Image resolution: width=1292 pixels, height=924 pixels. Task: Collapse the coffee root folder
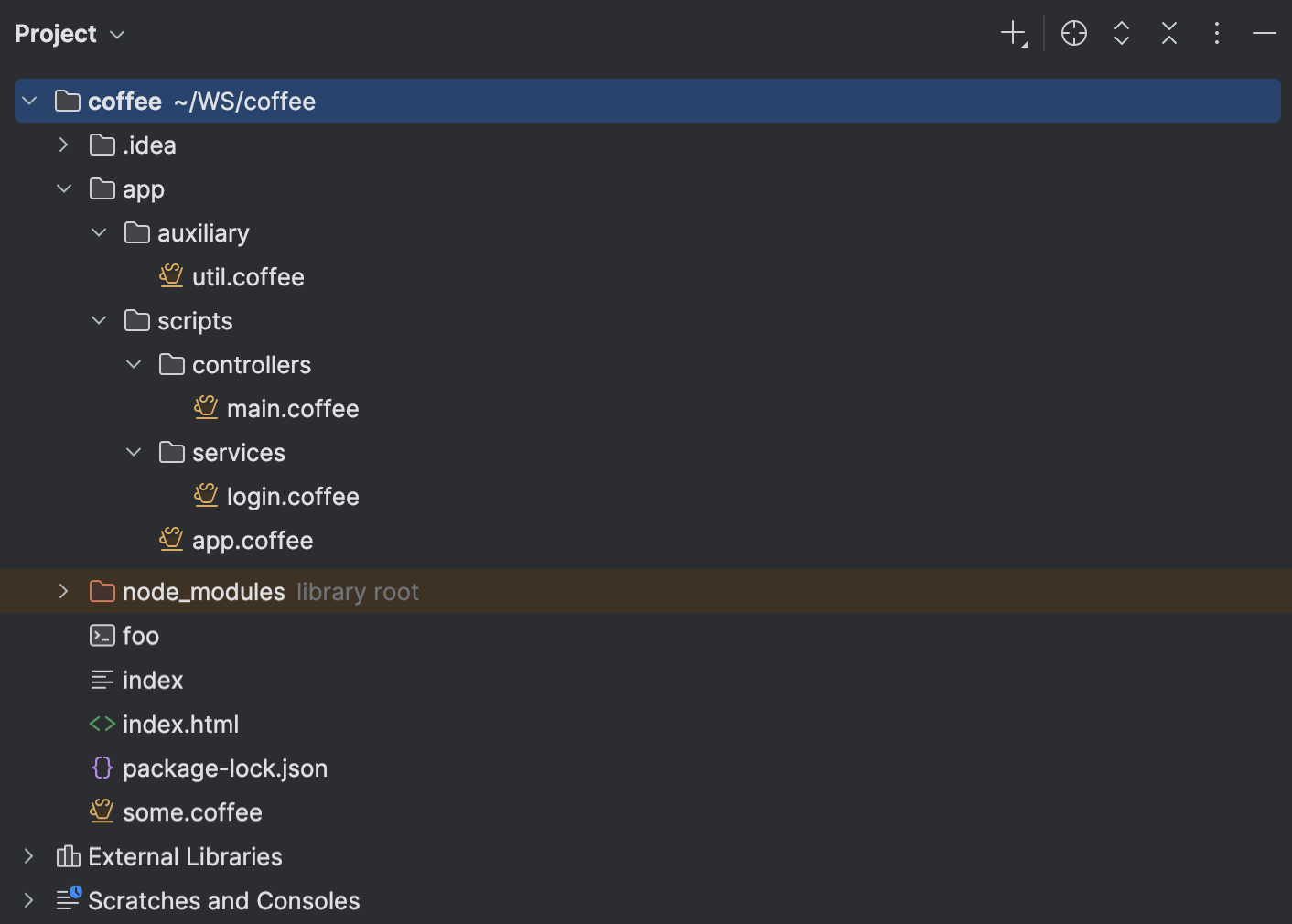29,101
